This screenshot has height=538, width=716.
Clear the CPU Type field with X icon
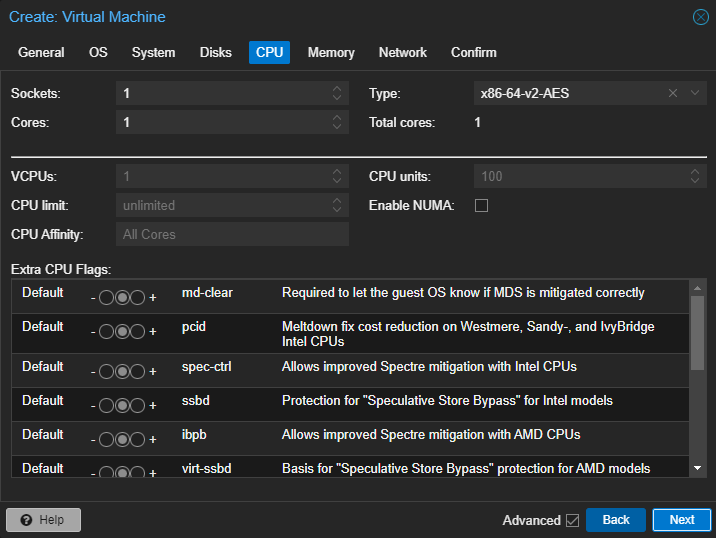pyautogui.click(x=674, y=93)
